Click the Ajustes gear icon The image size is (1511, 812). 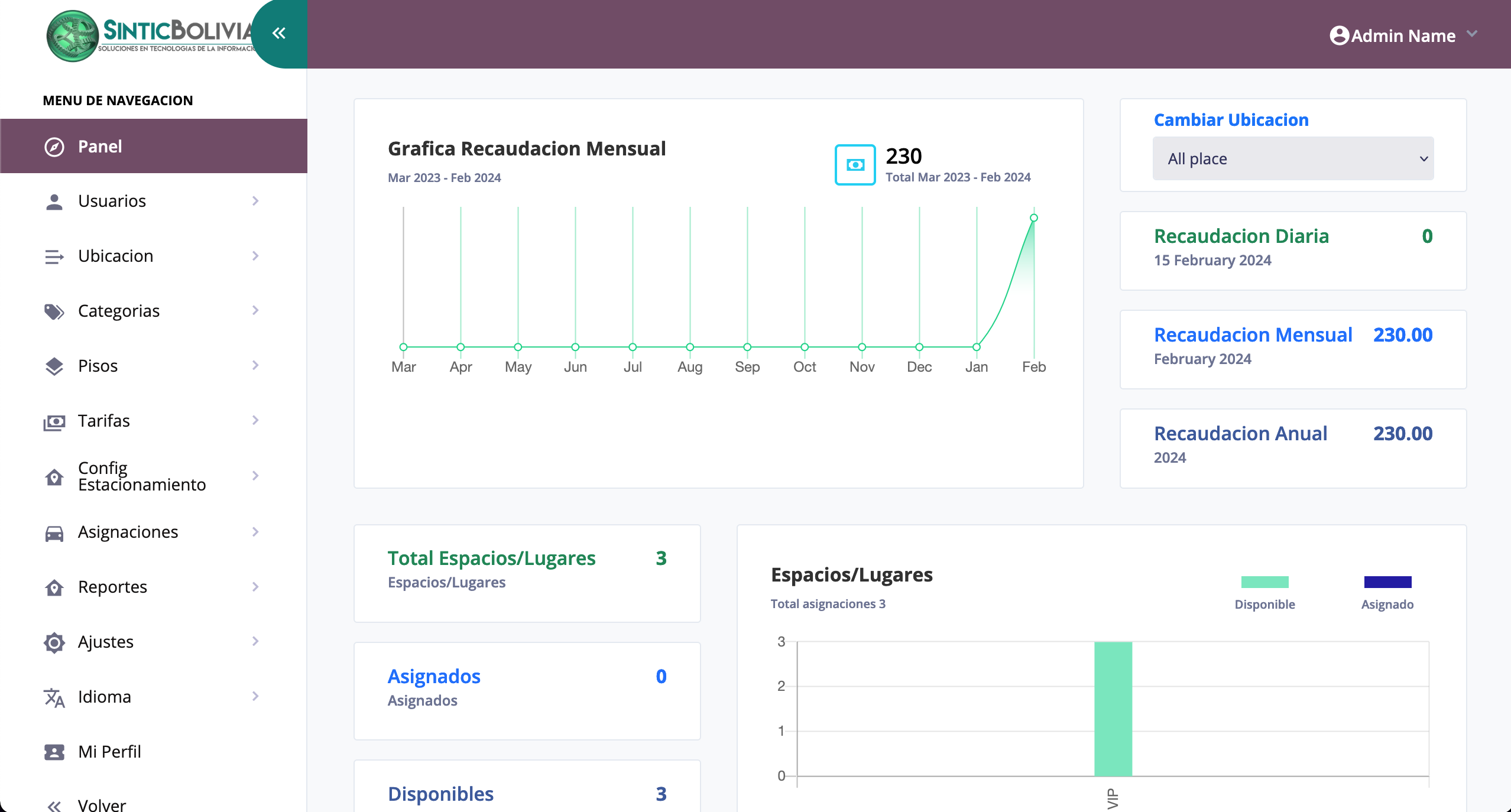pos(54,642)
